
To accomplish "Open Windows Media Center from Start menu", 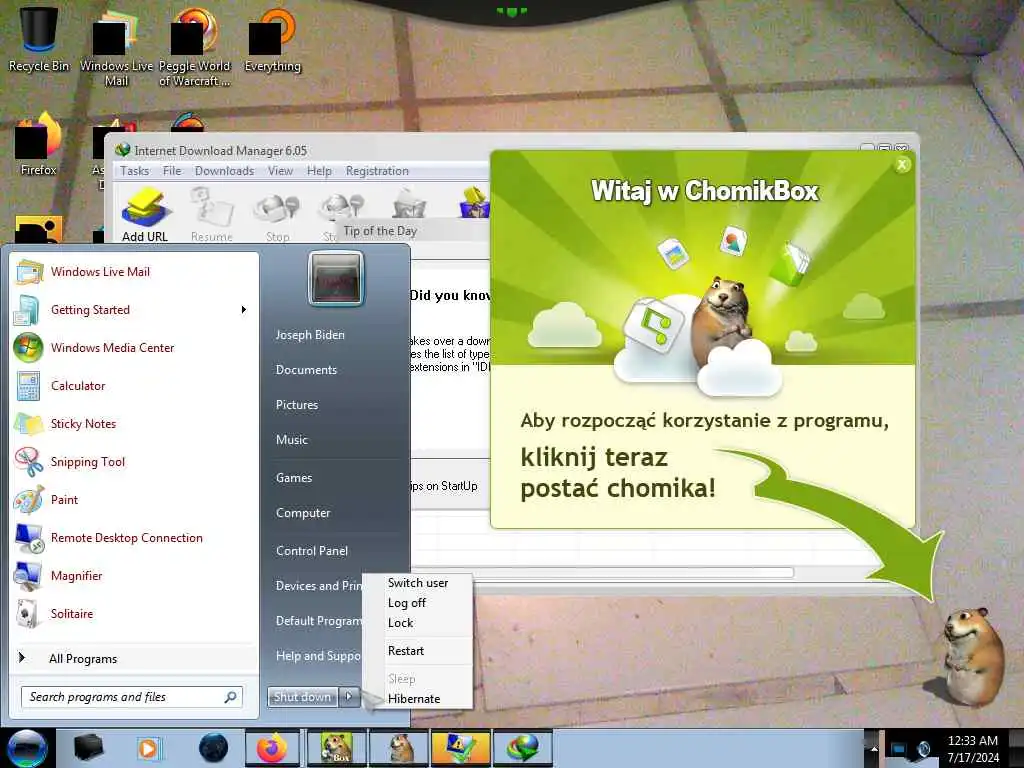I will pyautogui.click(x=135, y=347).
